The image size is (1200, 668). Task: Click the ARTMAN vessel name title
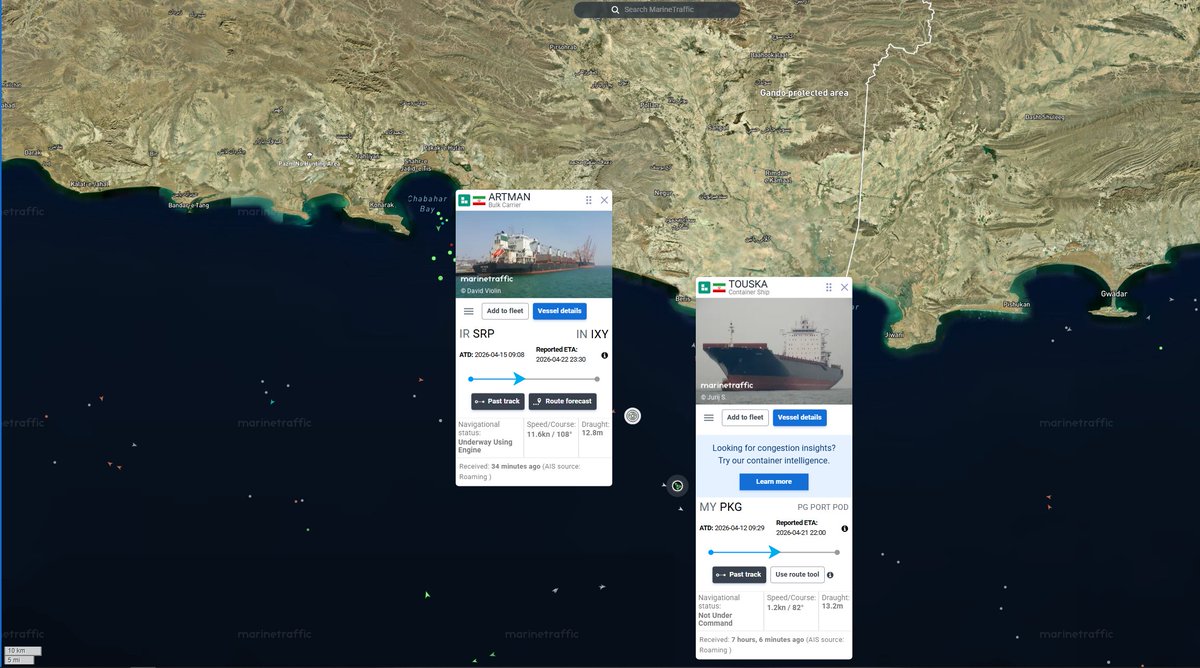509,197
